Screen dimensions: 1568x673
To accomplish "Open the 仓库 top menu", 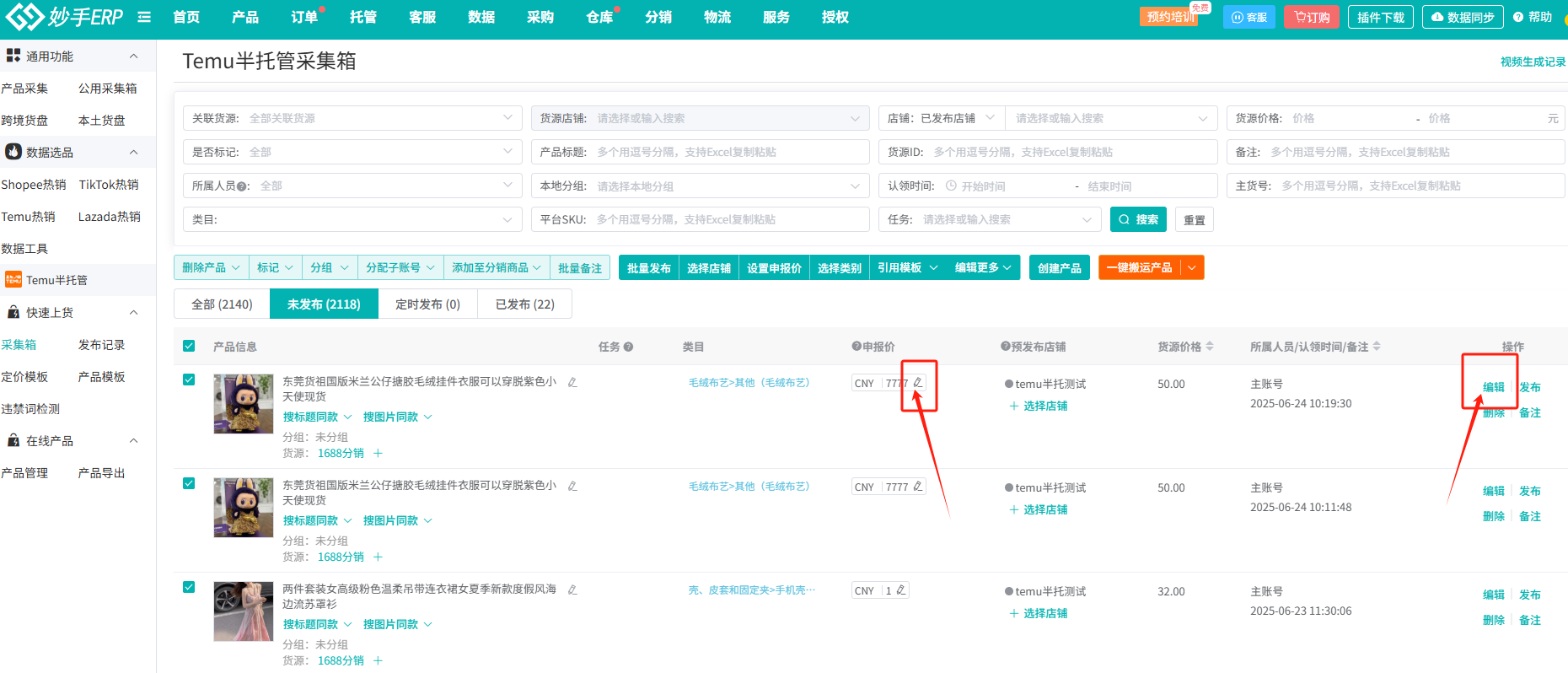I will (599, 17).
